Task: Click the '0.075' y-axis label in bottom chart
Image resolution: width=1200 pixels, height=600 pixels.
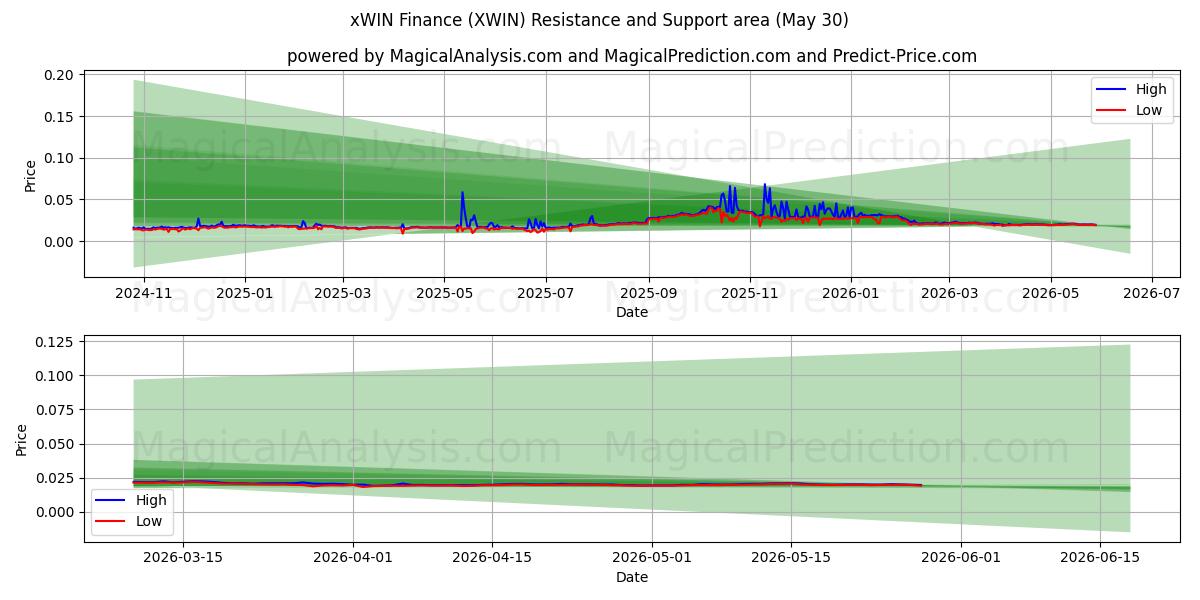Action: point(56,410)
